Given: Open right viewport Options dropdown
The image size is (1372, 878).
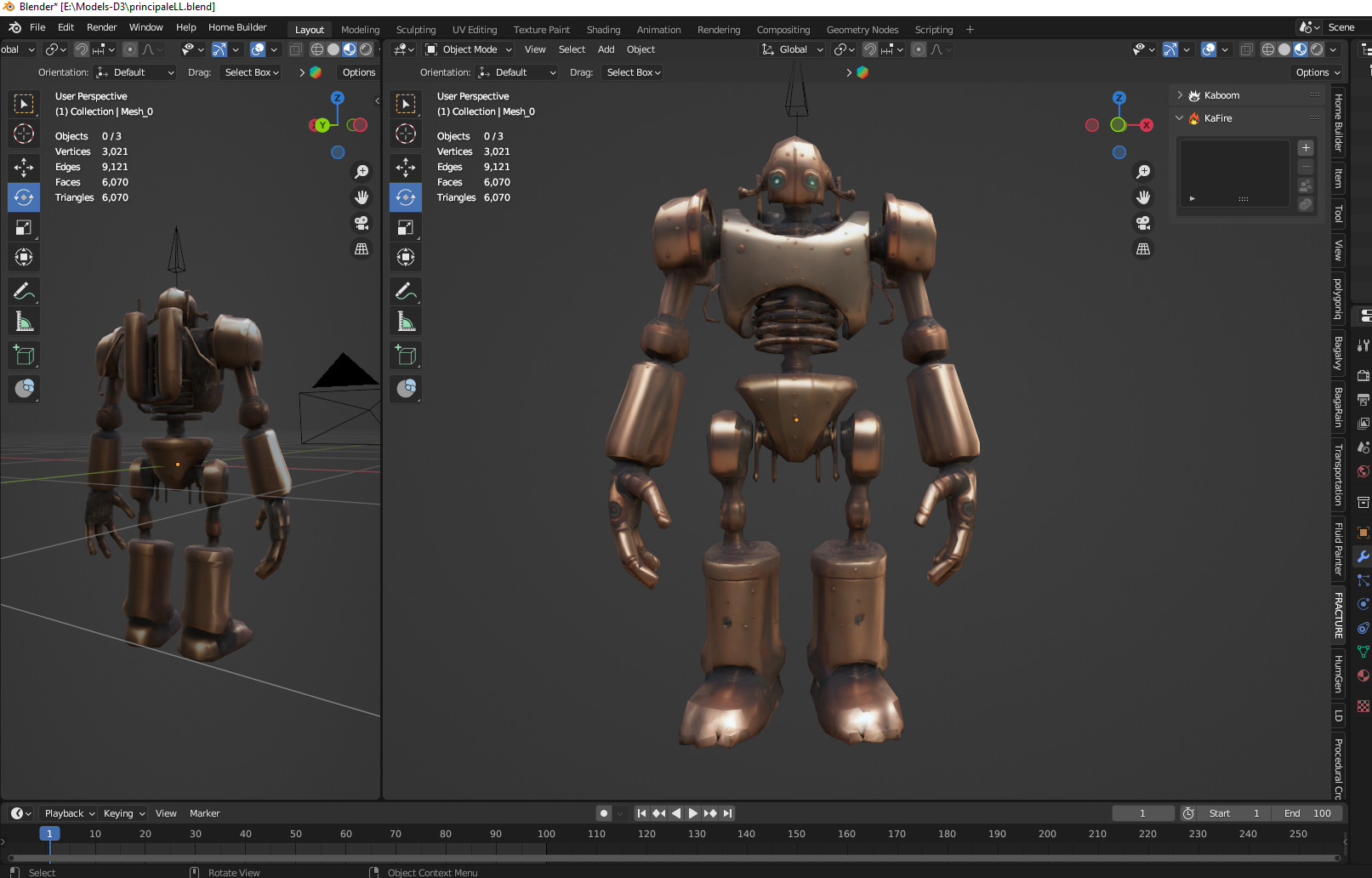Looking at the screenshot, I should (1317, 72).
